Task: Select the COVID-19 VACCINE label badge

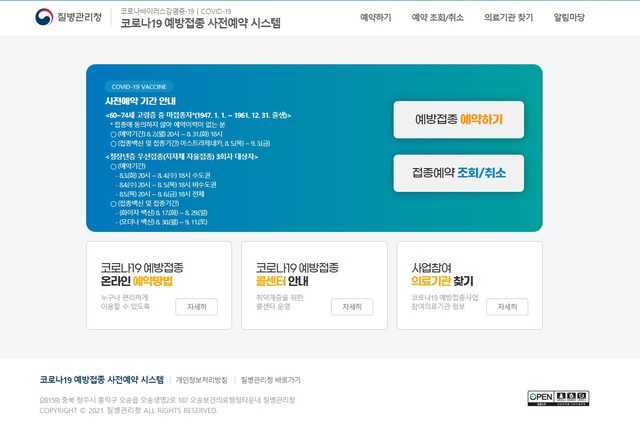Action: click(139, 87)
